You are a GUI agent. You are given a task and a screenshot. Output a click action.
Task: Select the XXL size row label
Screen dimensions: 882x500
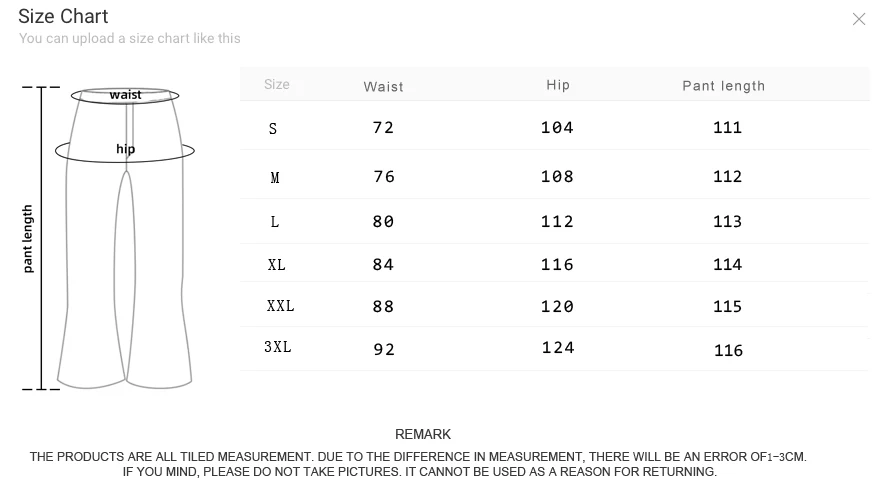(280, 306)
